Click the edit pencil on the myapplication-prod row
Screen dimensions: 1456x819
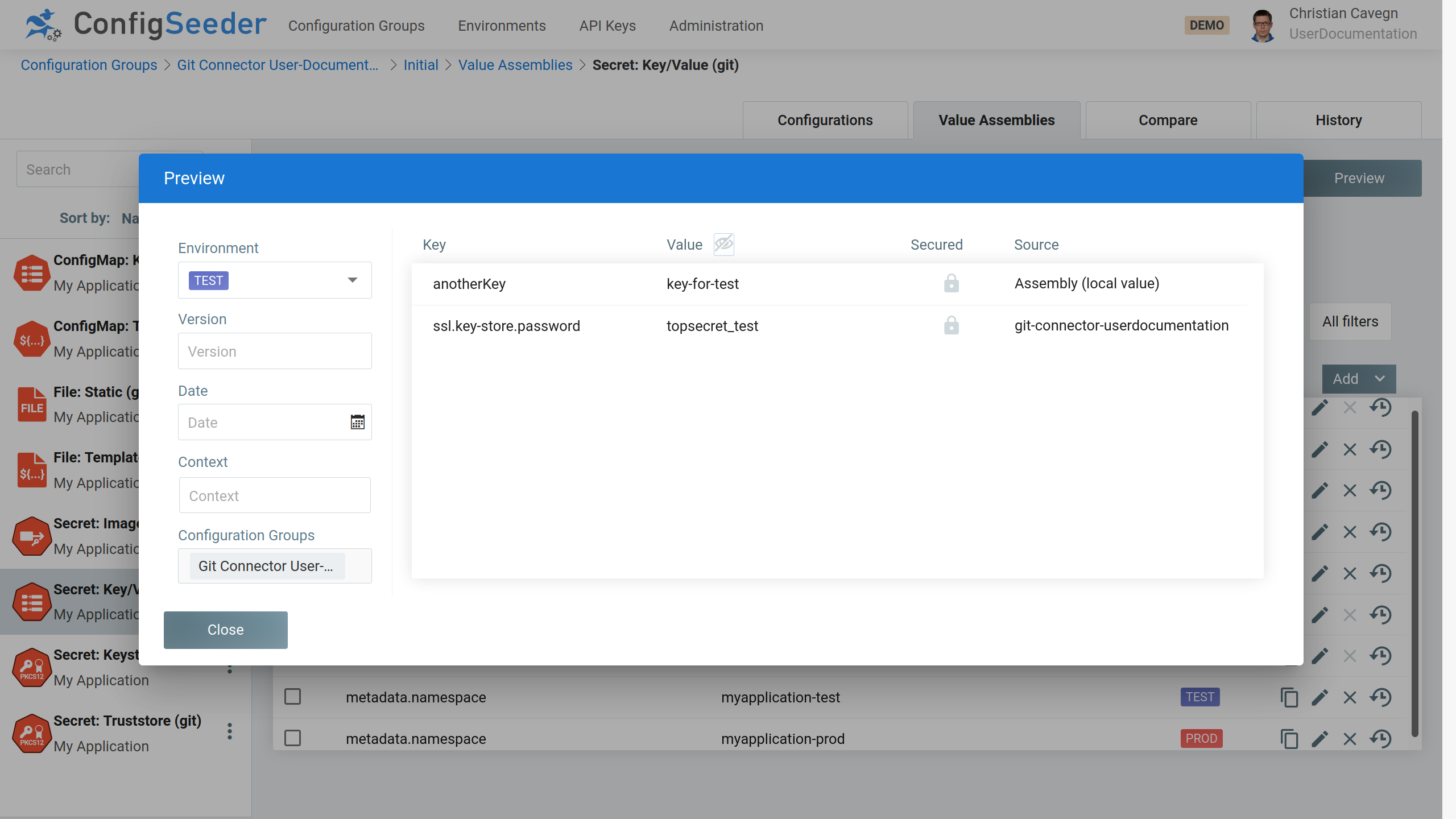click(x=1319, y=739)
